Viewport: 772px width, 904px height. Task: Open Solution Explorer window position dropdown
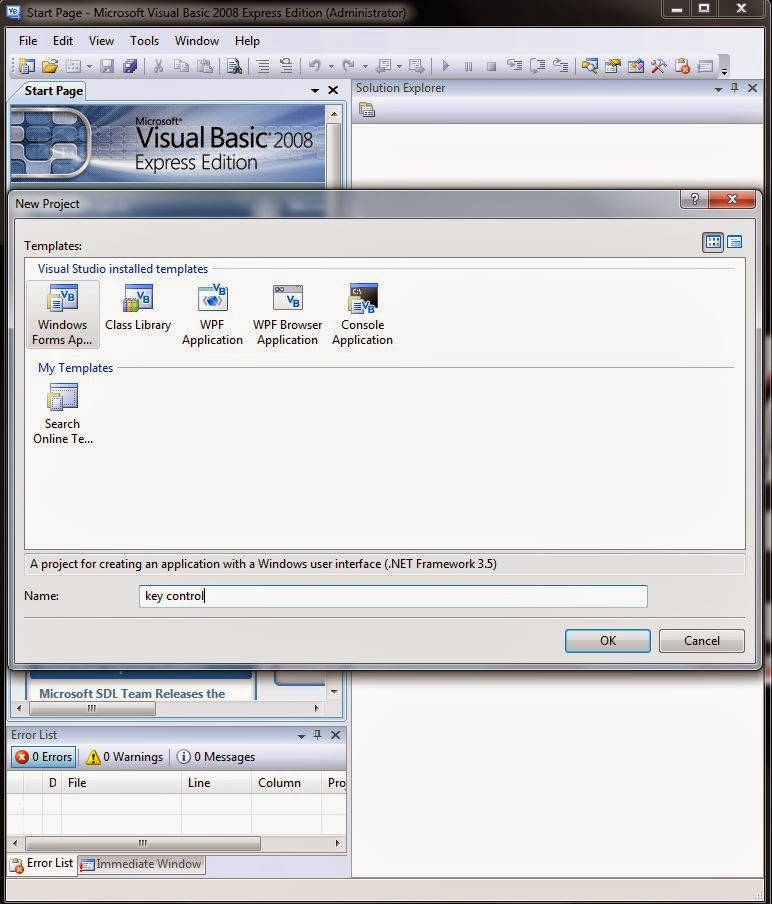pos(718,89)
